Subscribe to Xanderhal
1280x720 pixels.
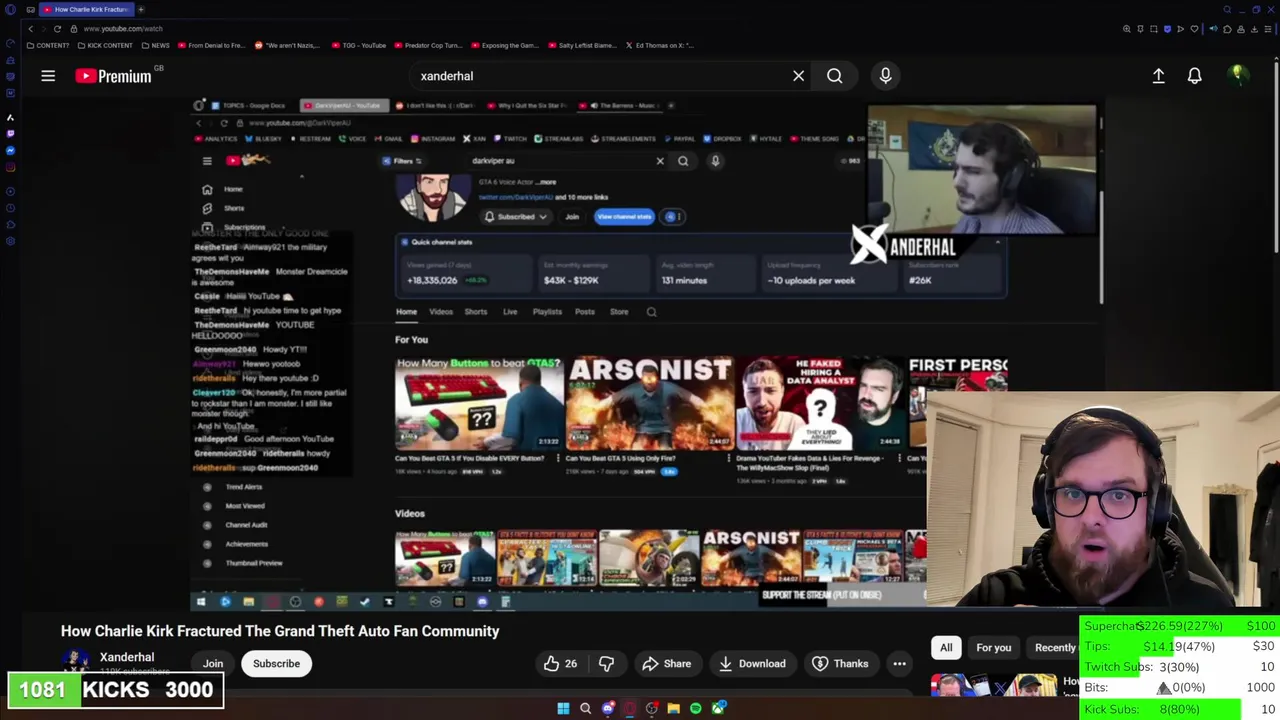coord(276,664)
